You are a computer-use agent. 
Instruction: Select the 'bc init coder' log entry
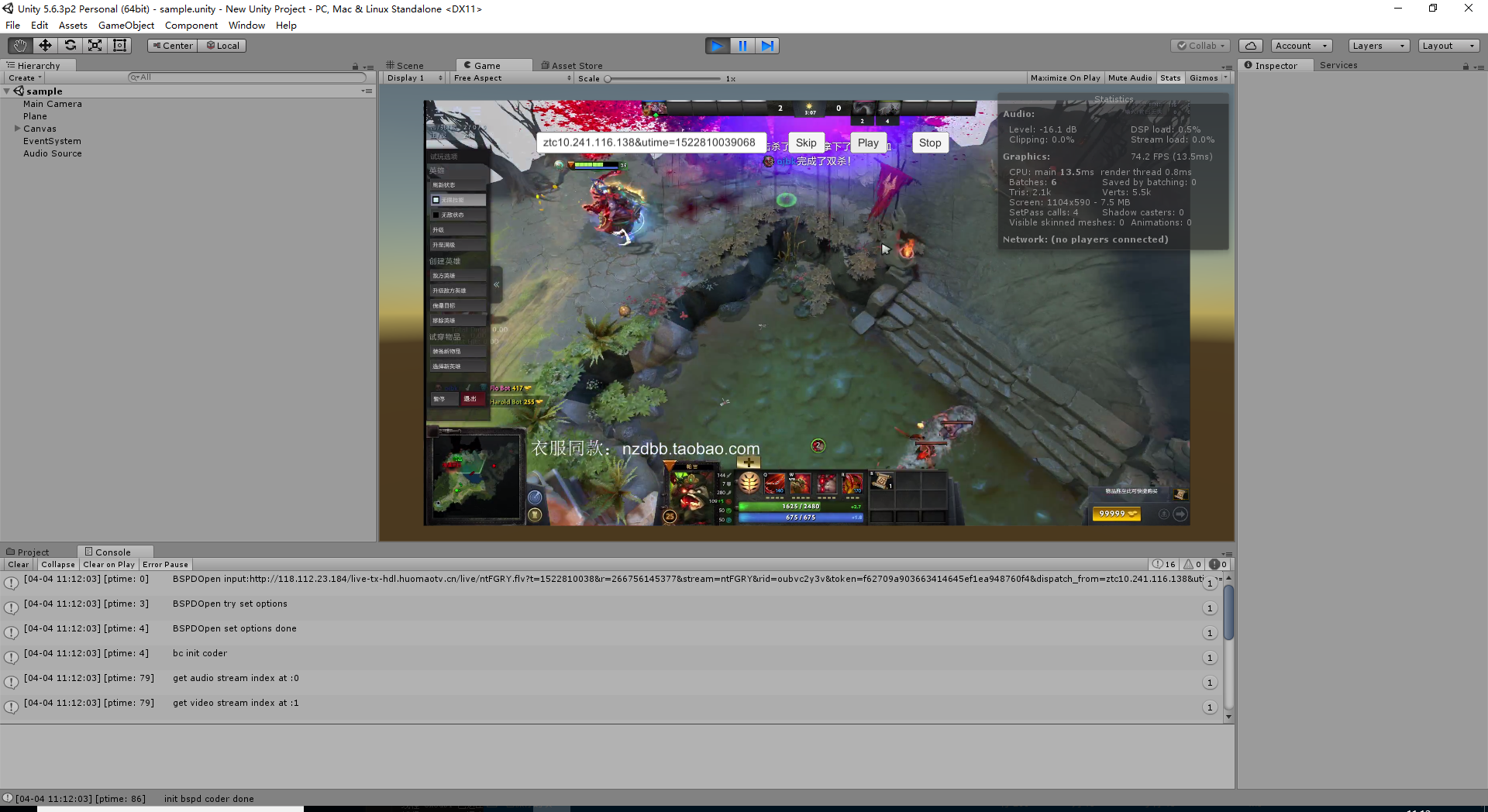[611, 658]
